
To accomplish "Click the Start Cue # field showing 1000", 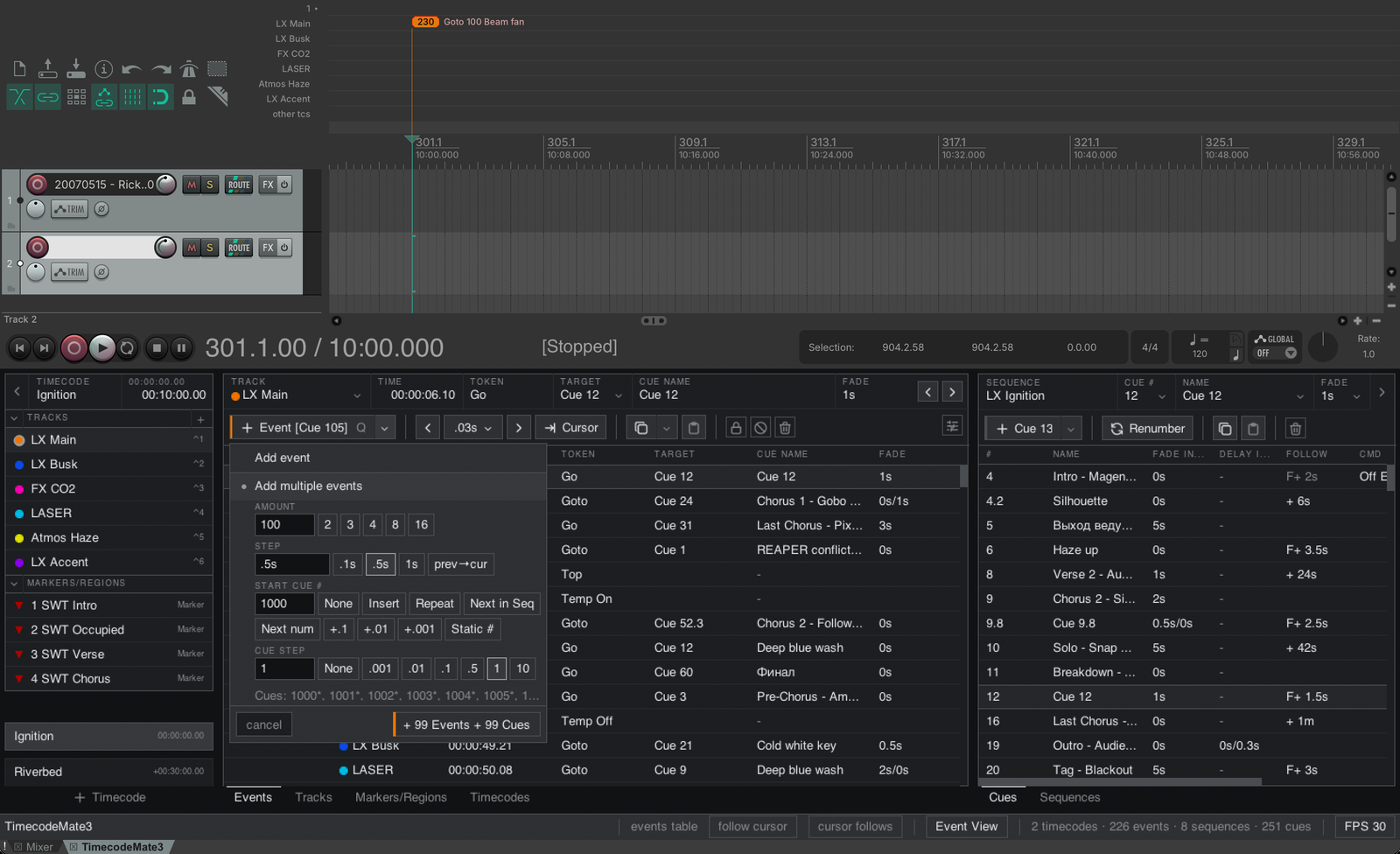I will click(284, 604).
